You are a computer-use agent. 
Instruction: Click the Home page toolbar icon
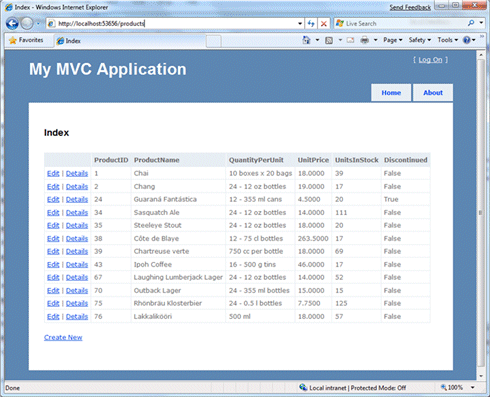[x=306, y=40]
